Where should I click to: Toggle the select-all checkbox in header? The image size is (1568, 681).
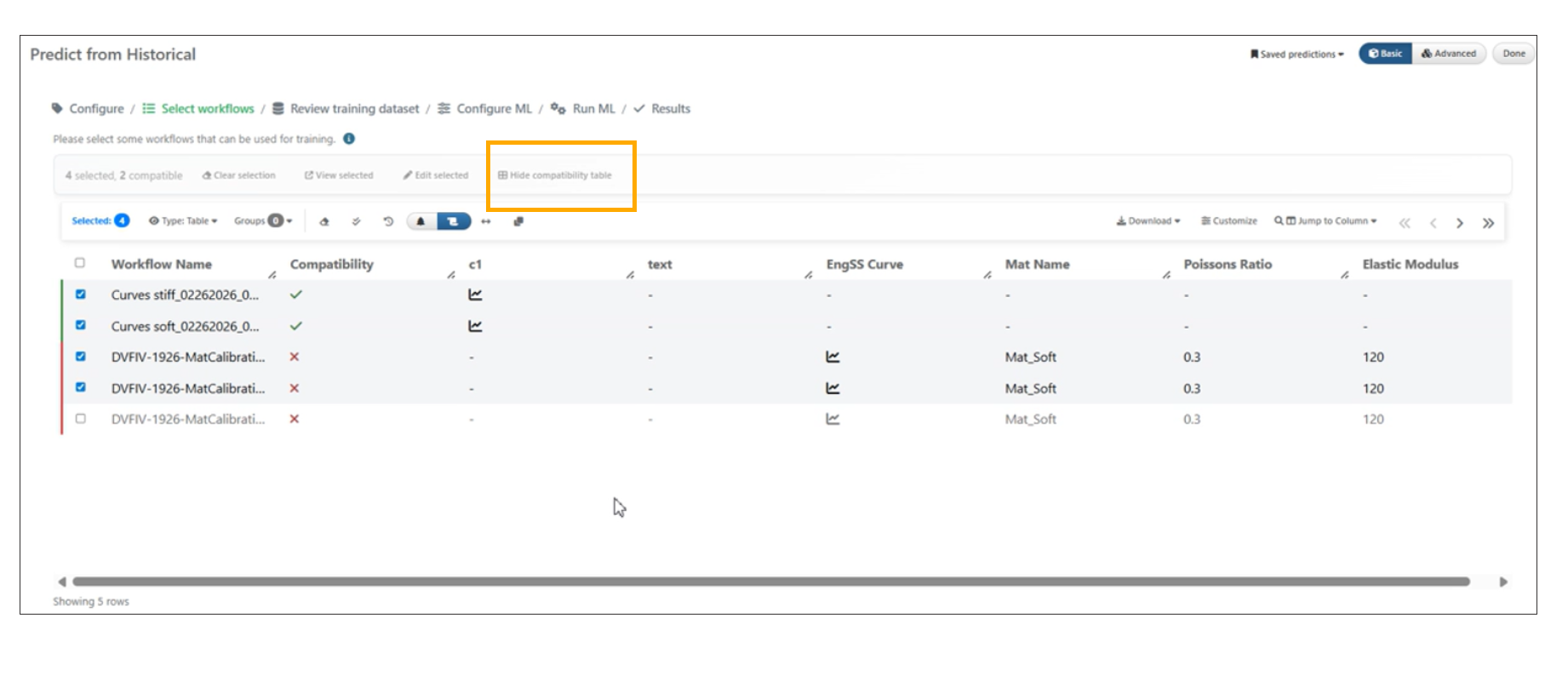click(80, 263)
